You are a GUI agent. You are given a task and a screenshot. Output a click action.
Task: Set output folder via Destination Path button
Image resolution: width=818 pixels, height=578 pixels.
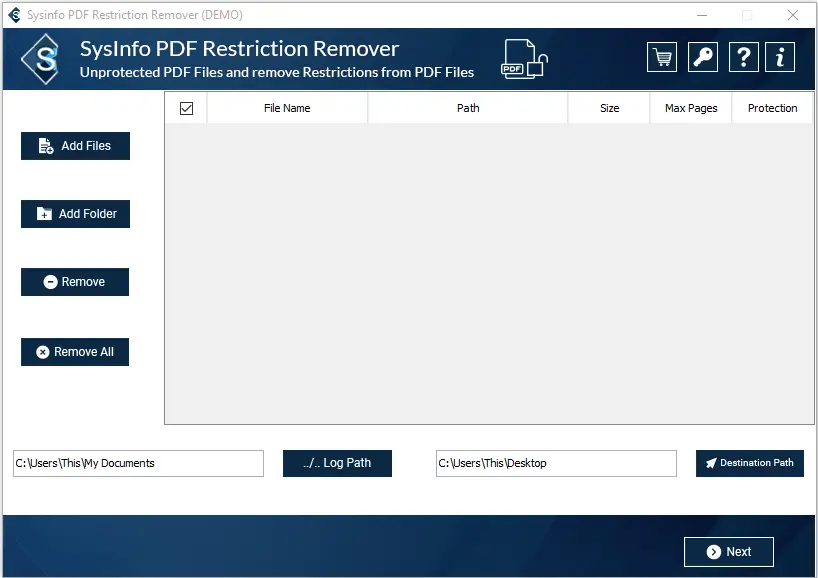(749, 463)
